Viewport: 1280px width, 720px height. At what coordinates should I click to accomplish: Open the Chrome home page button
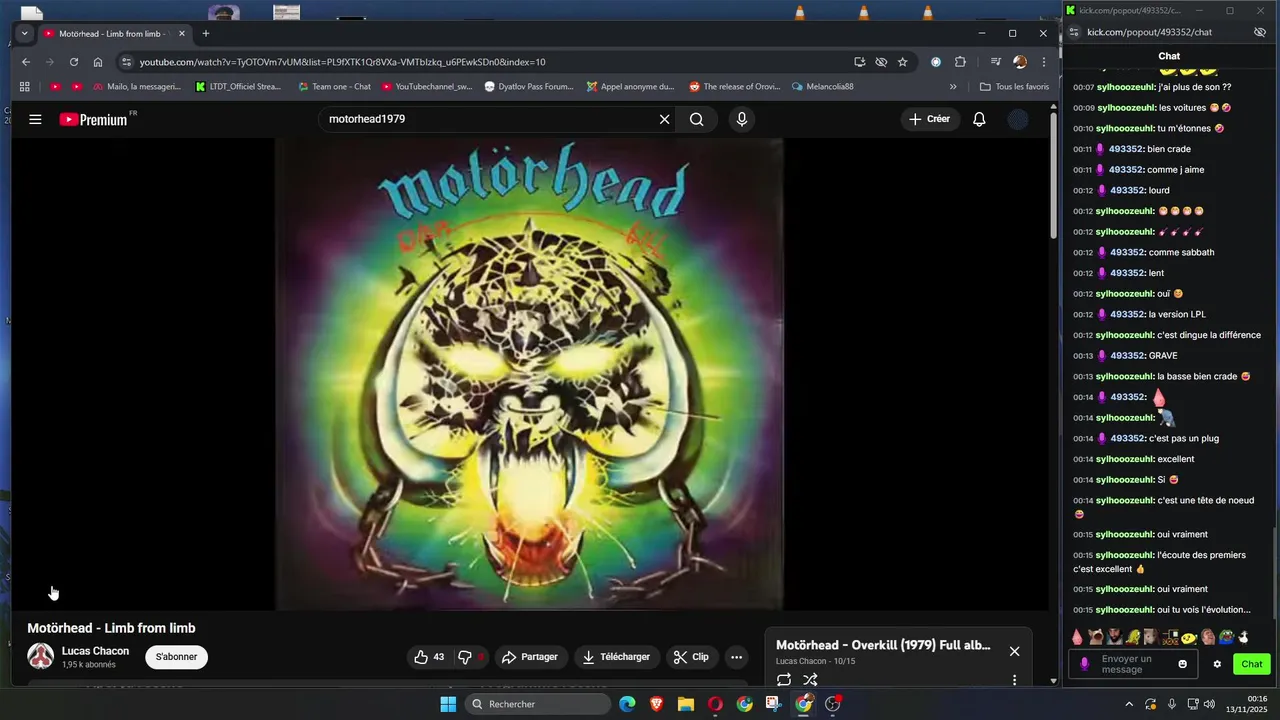98,62
